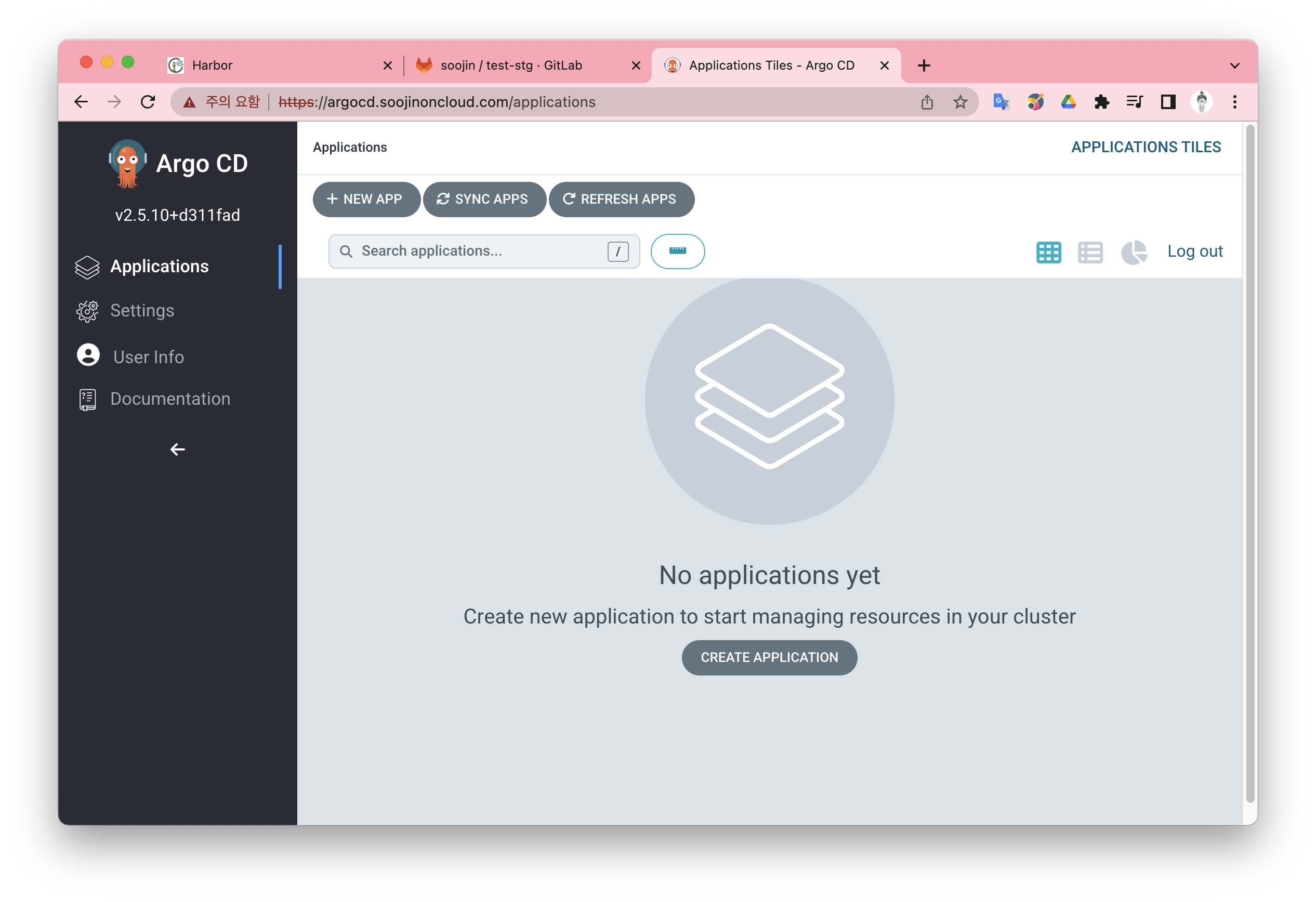The height and width of the screenshot is (902, 1316).
Task: Click the ruler filter toggle button
Action: click(677, 251)
